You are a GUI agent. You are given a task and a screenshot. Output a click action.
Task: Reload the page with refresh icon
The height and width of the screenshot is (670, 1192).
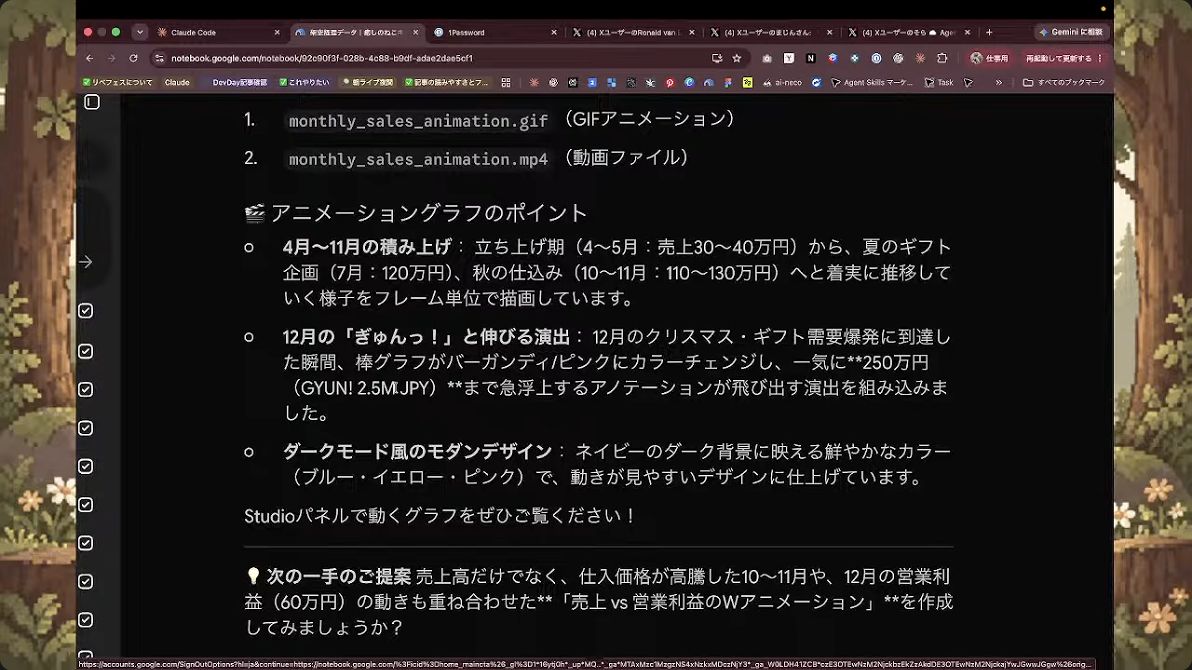(x=134, y=58)
